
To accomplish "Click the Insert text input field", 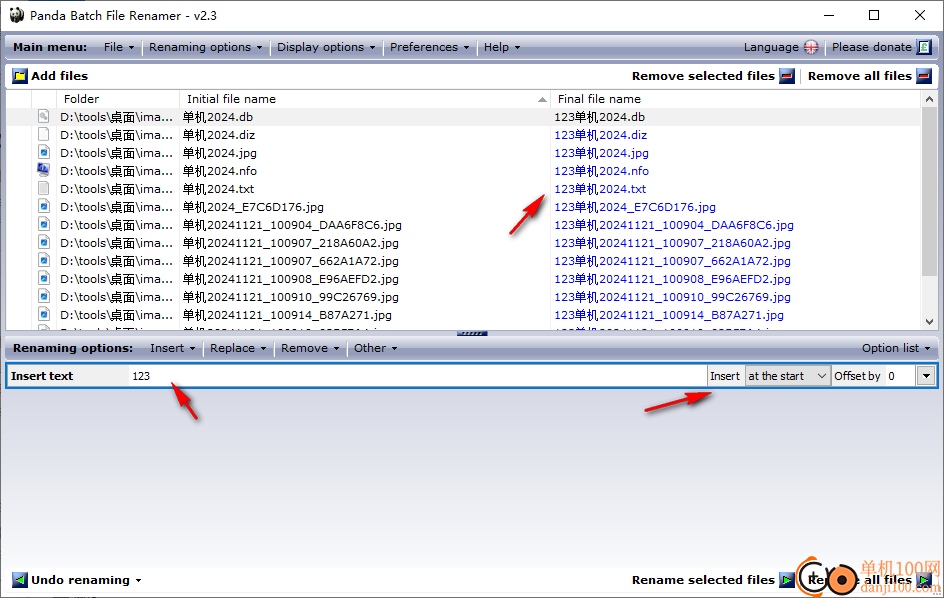I will (x=417, y=376).
